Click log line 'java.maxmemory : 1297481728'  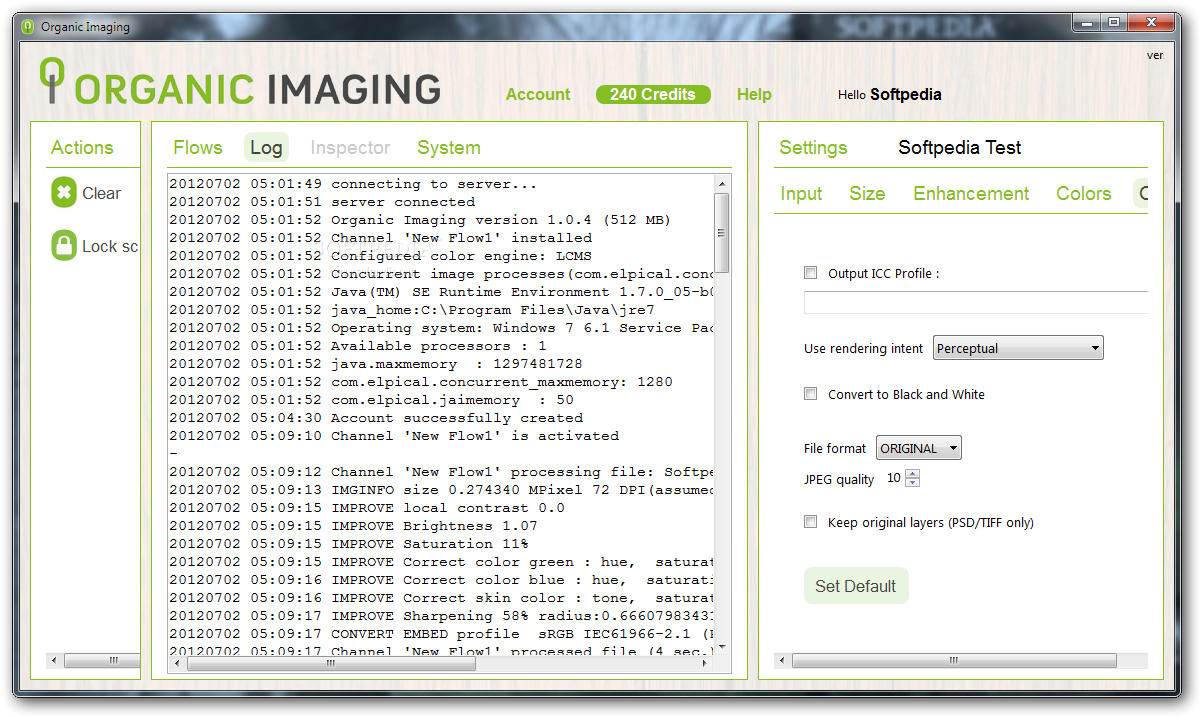coord(376,364)
